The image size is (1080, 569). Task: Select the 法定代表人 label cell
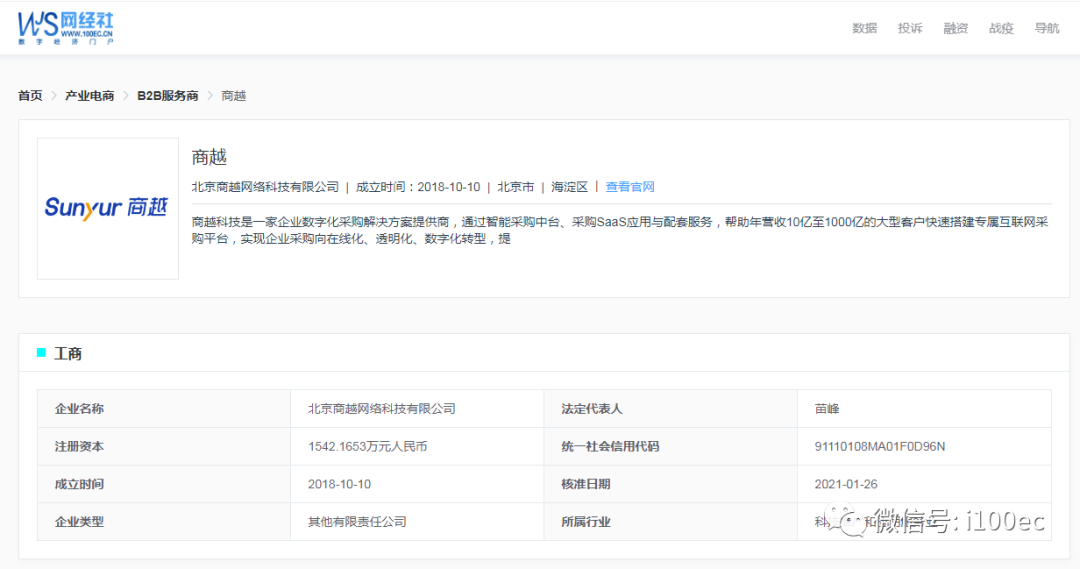671,408
